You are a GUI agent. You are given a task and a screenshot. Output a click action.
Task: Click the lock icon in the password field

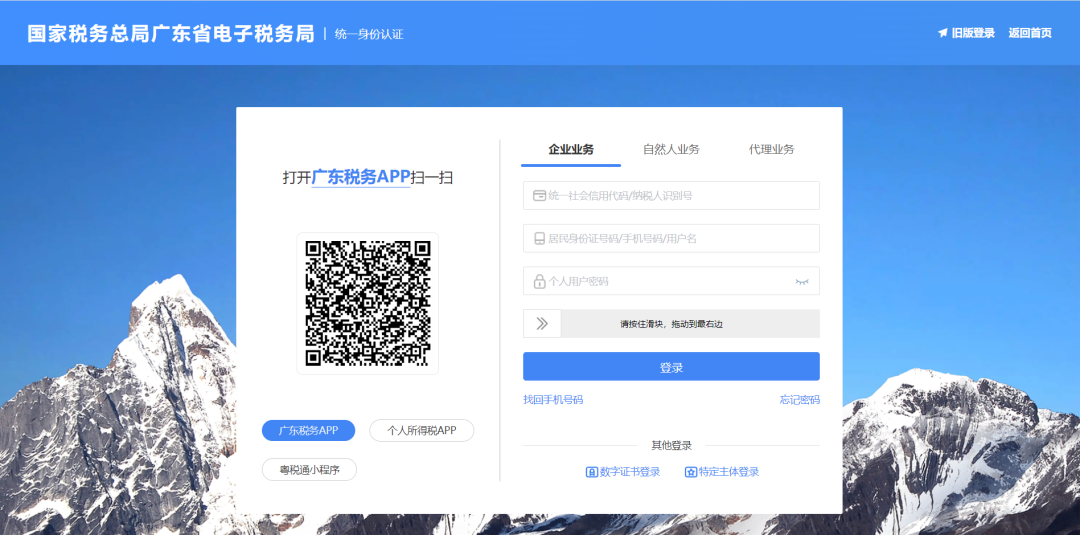pyautogui.click(x=539, y=282)
